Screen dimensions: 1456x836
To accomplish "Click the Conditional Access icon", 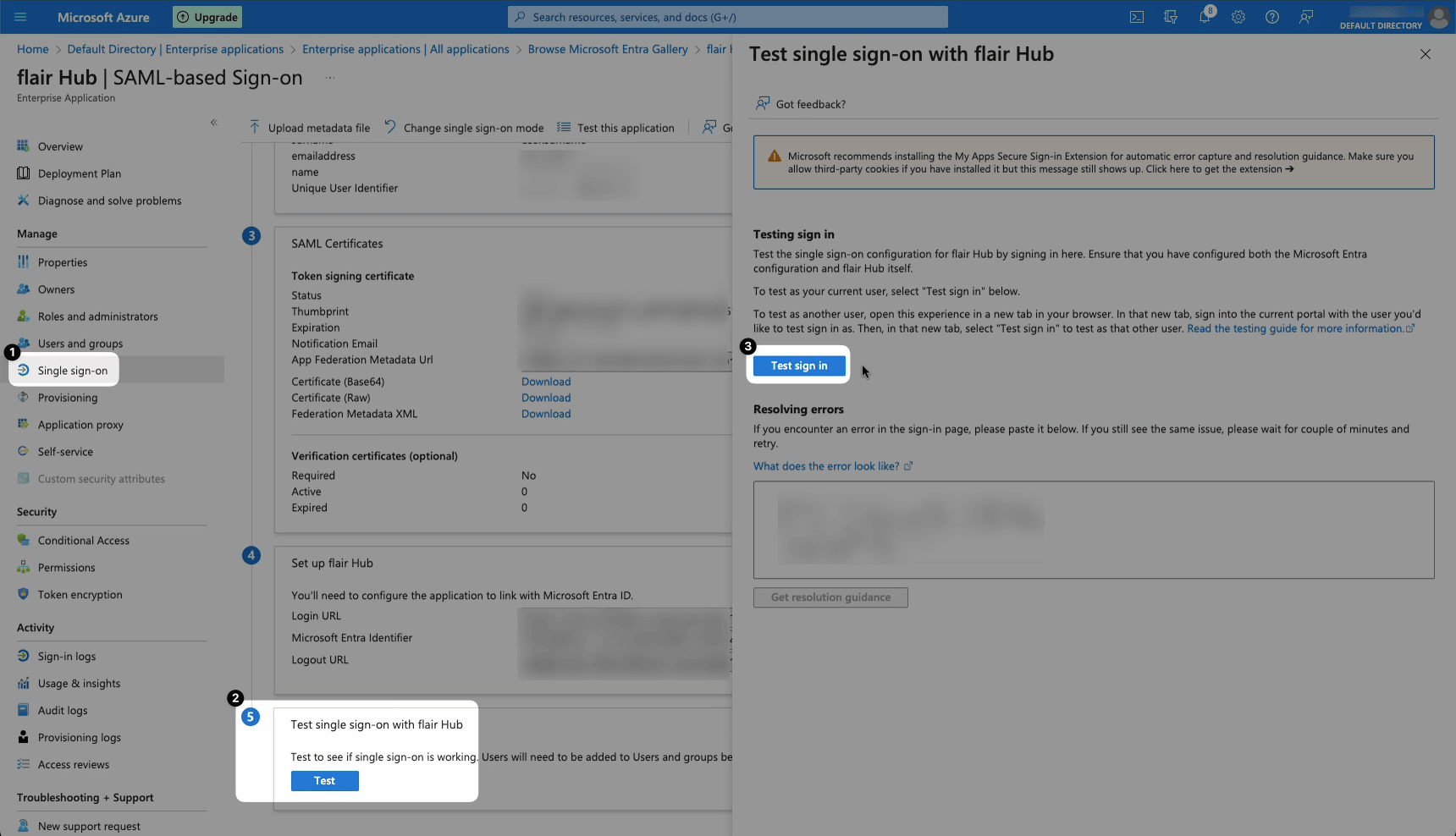I will point(24,541).
